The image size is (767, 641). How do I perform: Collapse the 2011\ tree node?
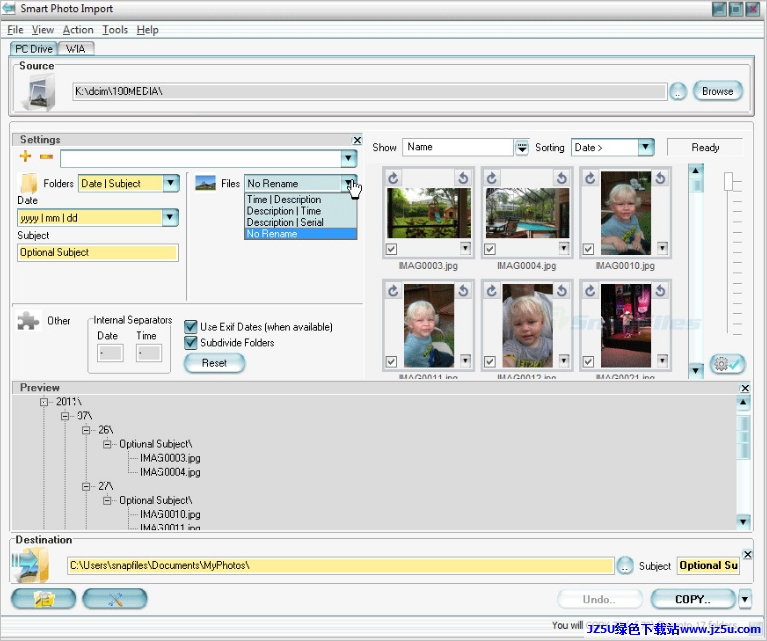click(44, 402)
